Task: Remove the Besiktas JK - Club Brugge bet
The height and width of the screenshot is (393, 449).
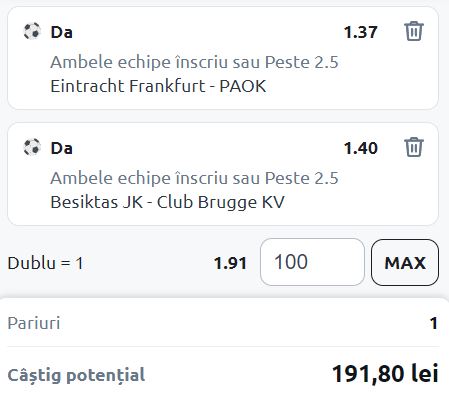Action: tap(414, 147)
